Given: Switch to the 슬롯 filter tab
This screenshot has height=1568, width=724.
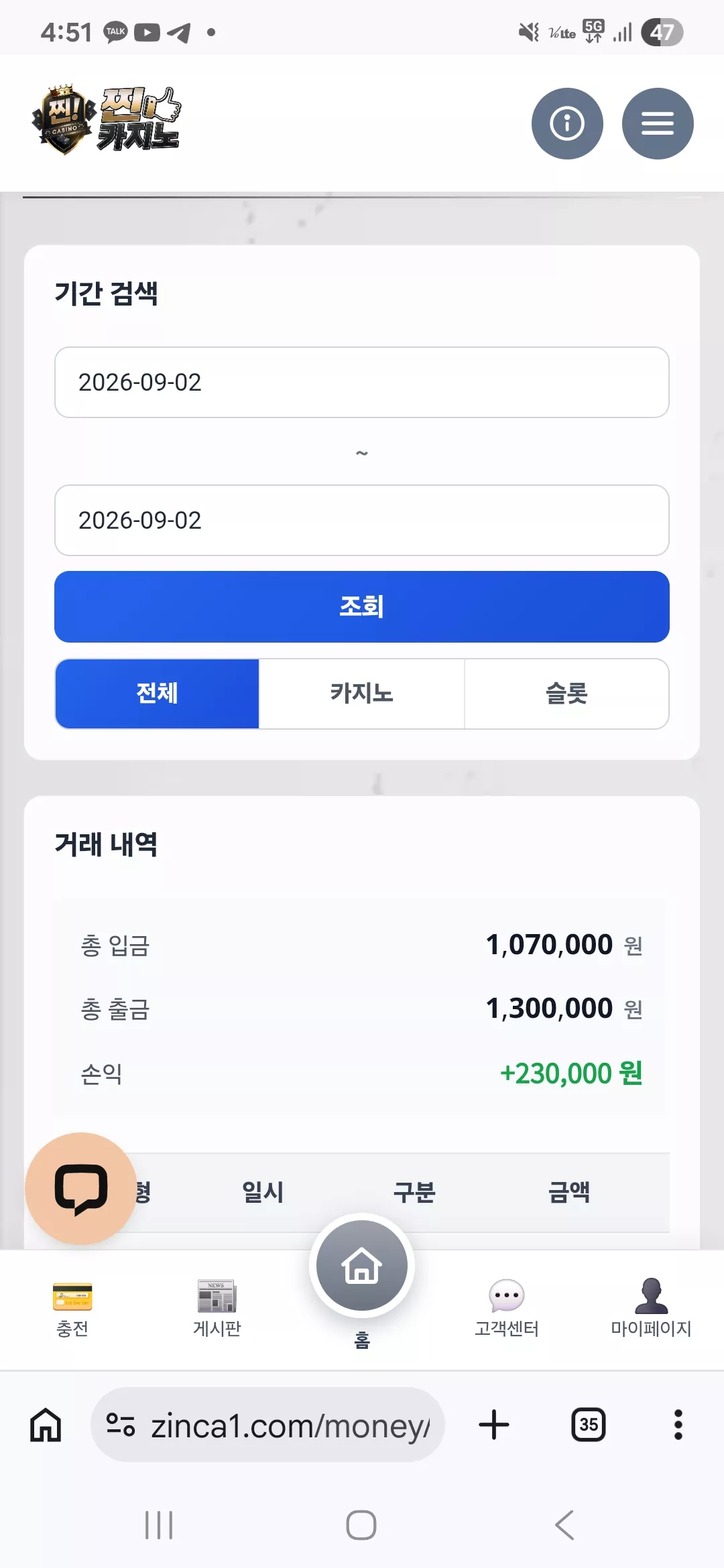Looking at the screenshot, I should pos(566,694).
